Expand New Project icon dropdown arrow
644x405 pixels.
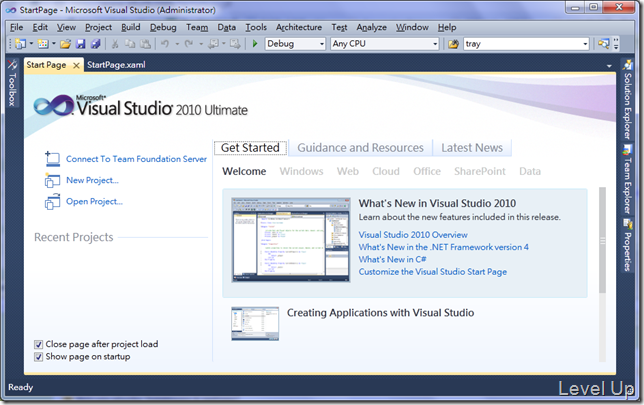click(31, 44)
